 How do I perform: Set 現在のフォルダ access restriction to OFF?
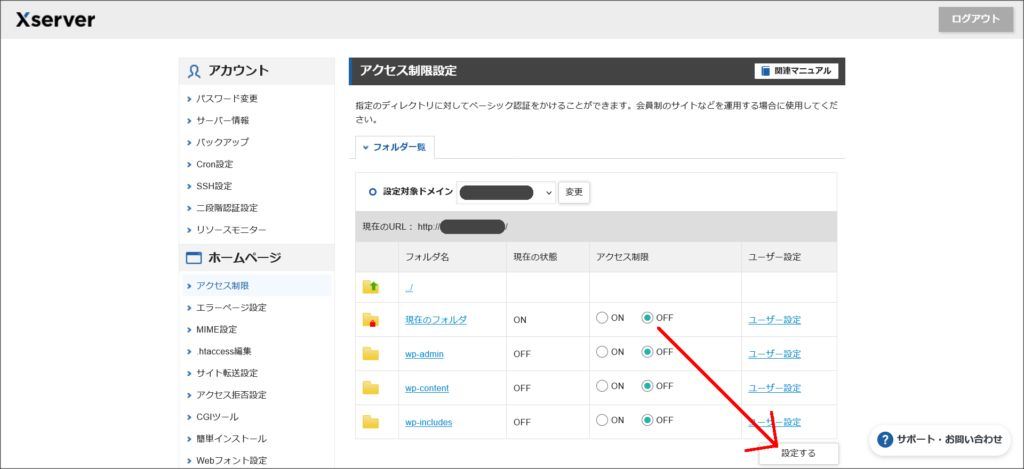tap(648, 317)
